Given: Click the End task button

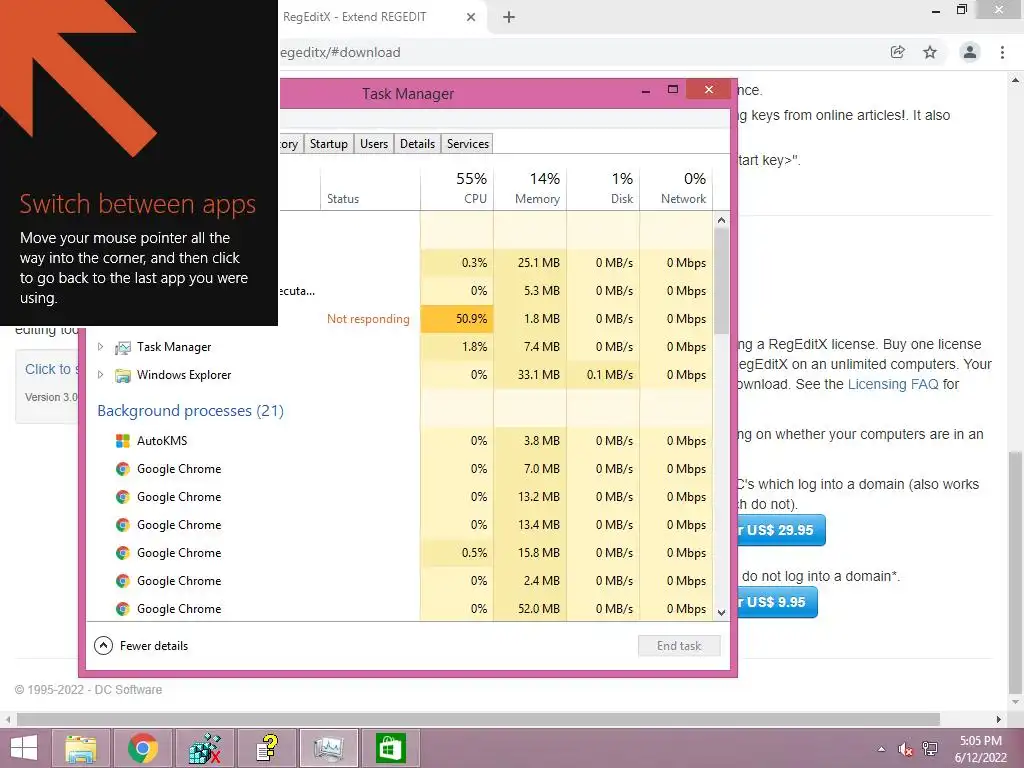Looking at the screenshot, I should click(679, 646).
